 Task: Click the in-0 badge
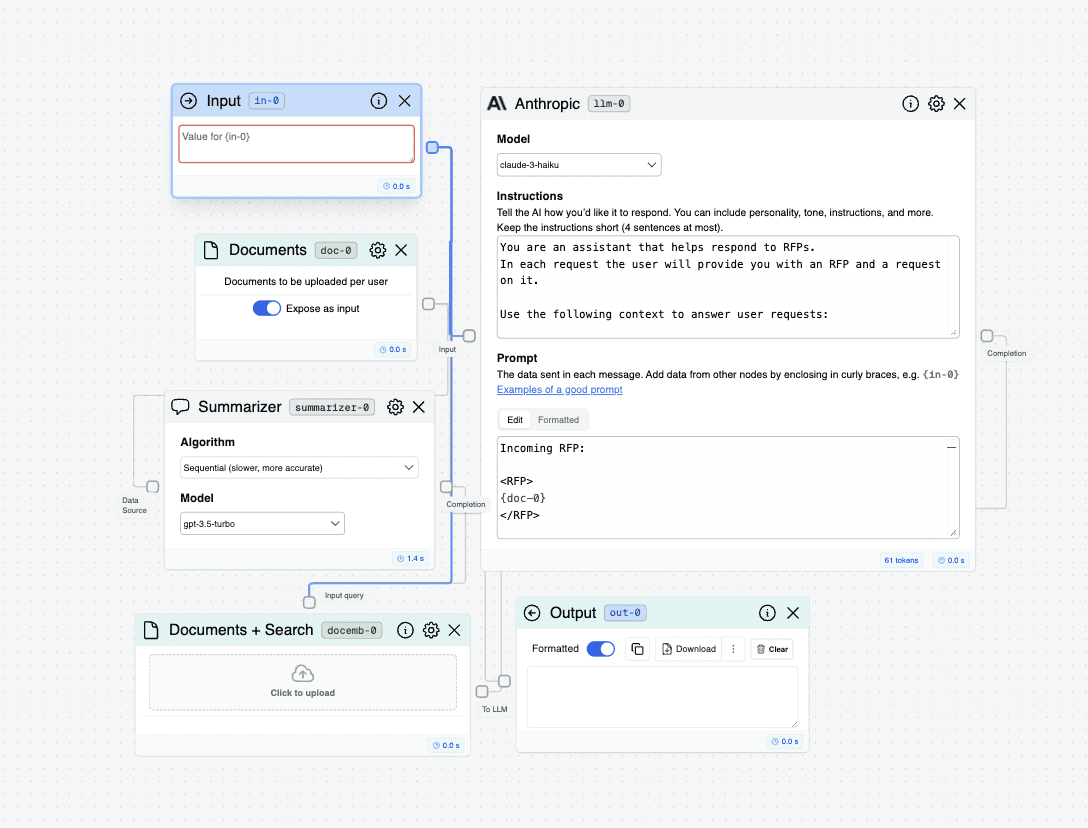click(x=266, y=101)
